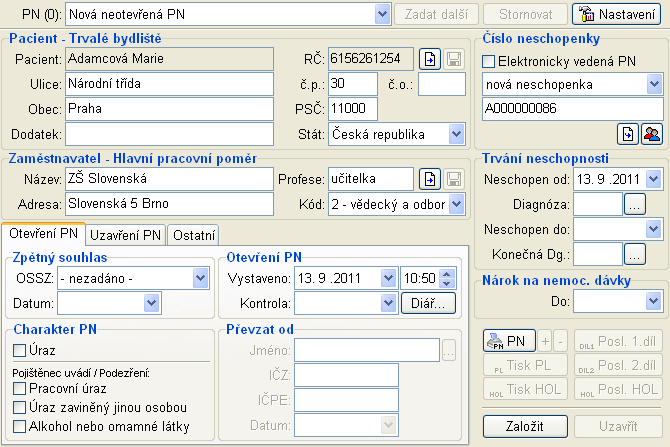This screenshot has width=670, height=447.
Task: Click into the Ulice address field
Action: point(170,84)
